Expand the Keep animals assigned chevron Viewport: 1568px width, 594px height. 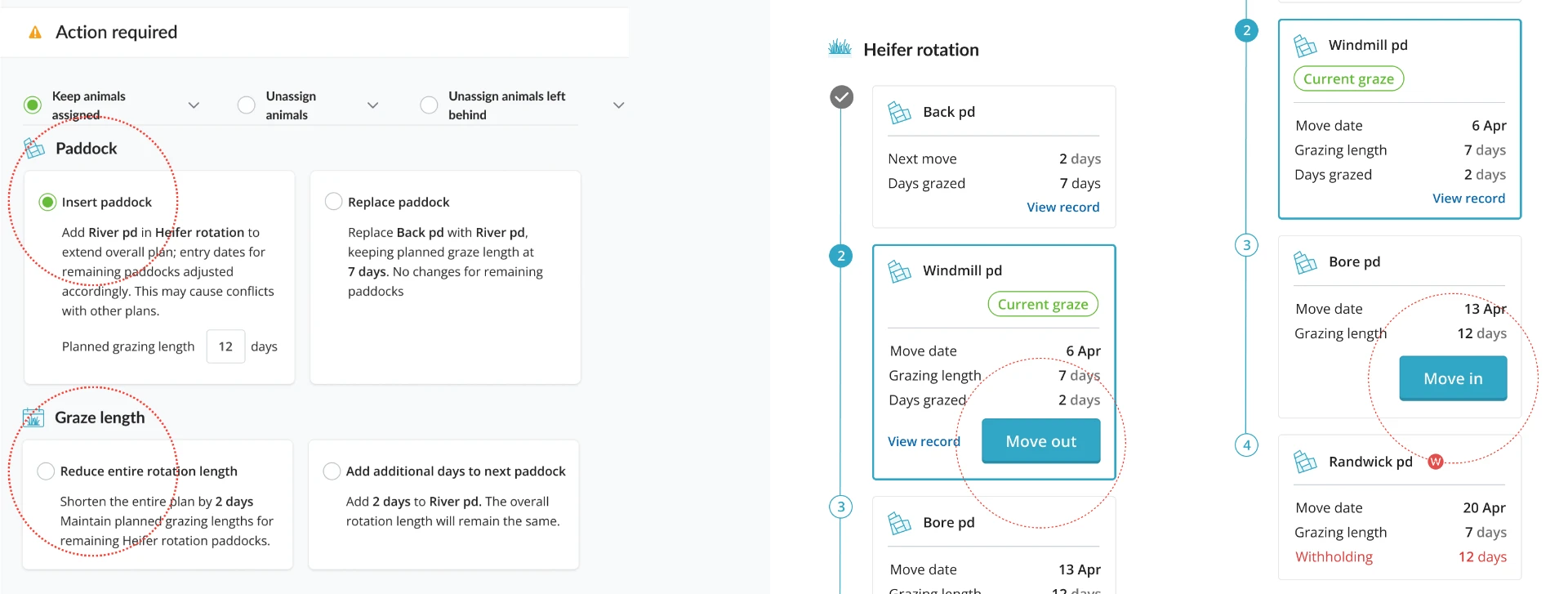[x=194, y=105]
